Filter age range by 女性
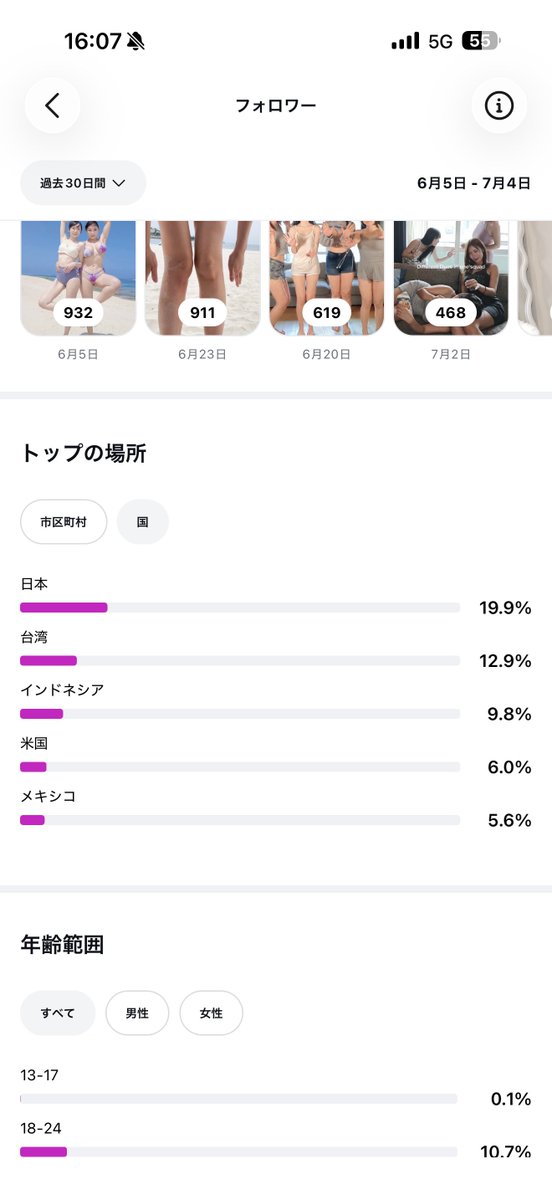This screenshot has height=1200, width=552. tap(211, 1013)
